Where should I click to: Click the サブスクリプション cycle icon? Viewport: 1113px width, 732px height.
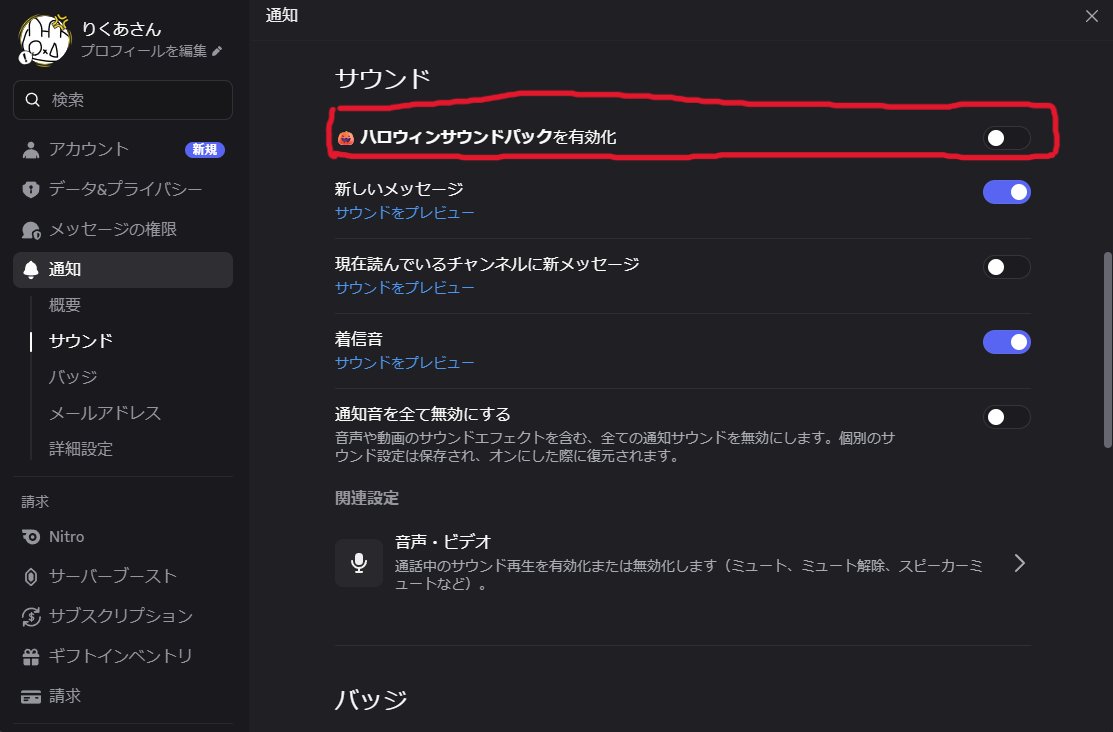(x=31, y=616)
